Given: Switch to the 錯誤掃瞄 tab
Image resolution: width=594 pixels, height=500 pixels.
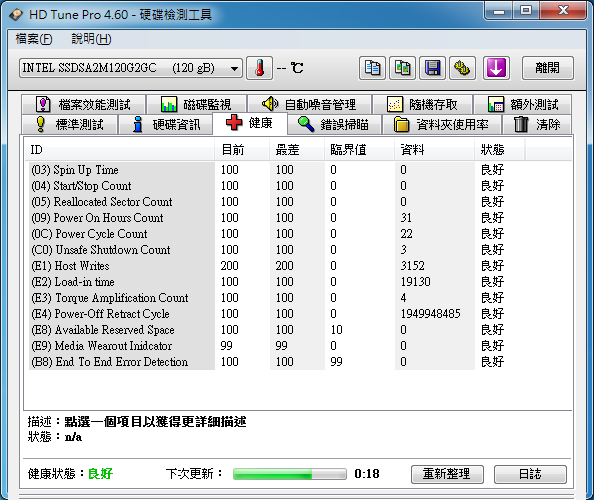Looking at the screenshot, I should (x=334, y=124).
